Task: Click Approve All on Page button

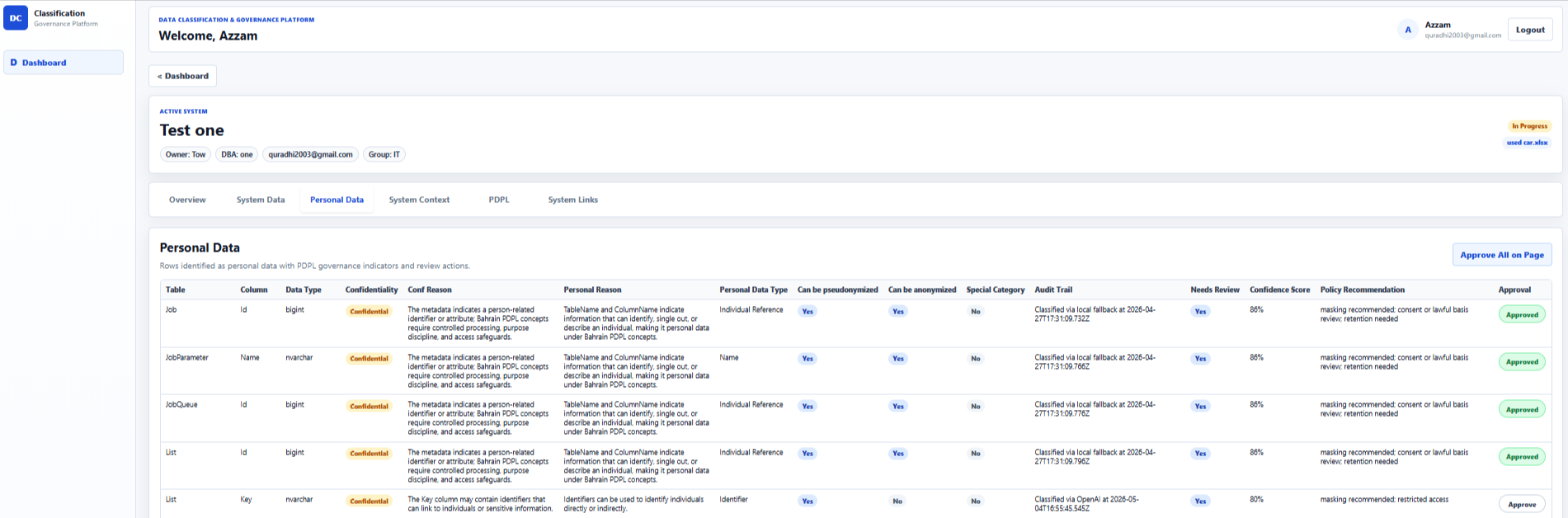Action: pos(1502,255)
